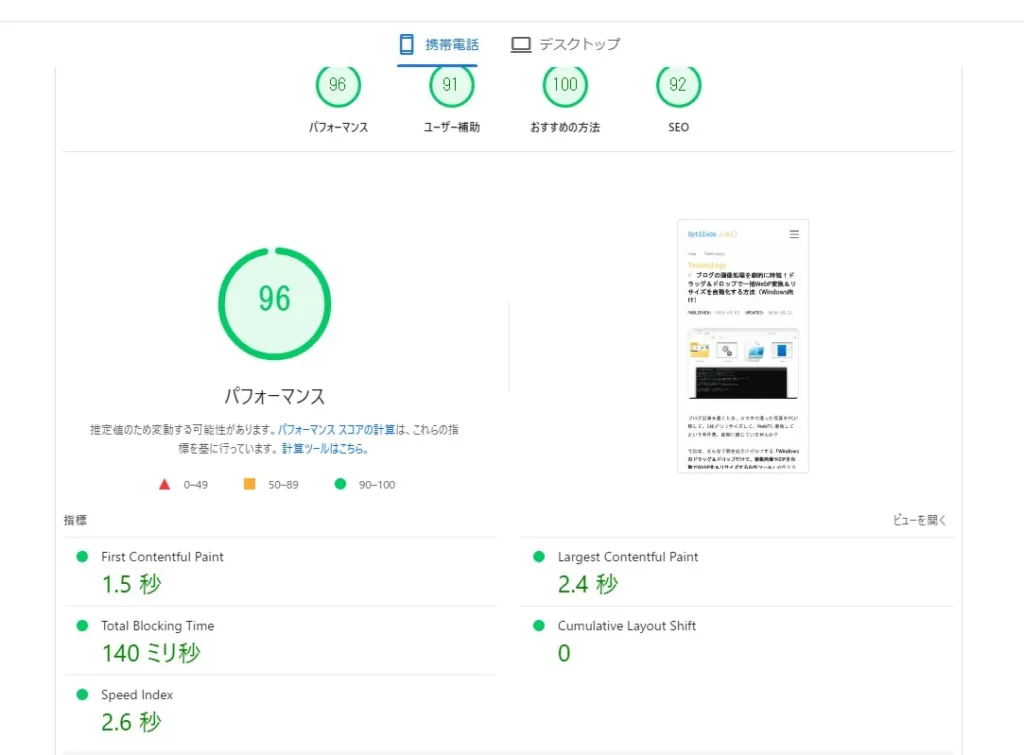This screenshot has width=1024, height=755.
Task: Select the パフォーマンス score circle showing 96
Action: tap(338, 85)
